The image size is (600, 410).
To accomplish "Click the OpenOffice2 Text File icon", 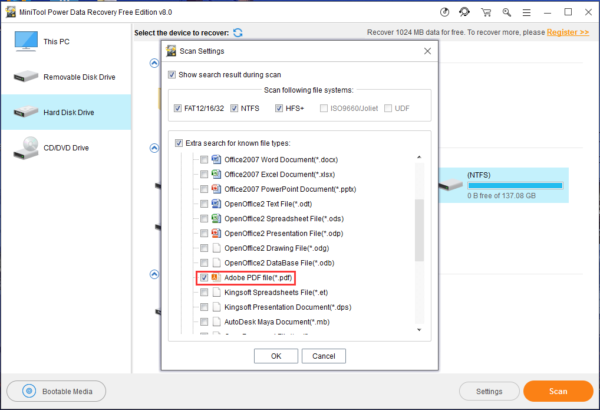I will (216, 204).
